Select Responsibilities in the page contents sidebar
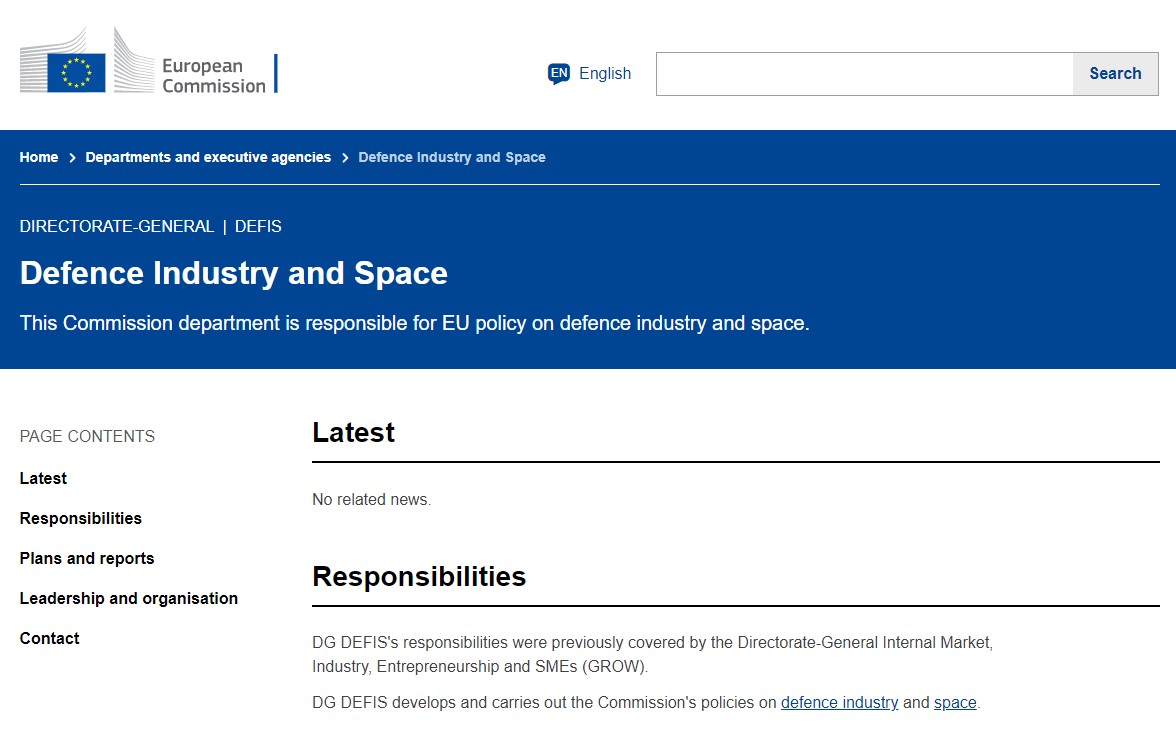Image resolution: width=1176 pixels, height=742 pixels. pyautogui.click(x=80, y=518)
